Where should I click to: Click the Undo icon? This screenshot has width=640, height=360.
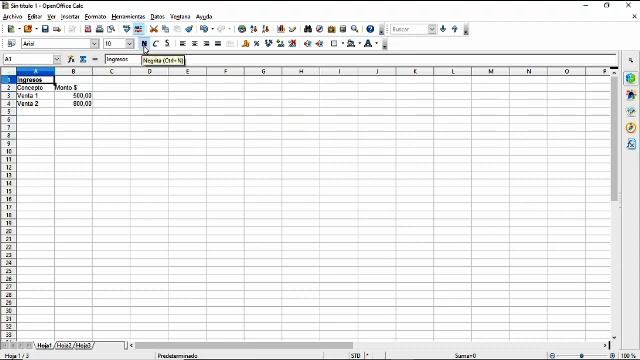pos(204,29)
